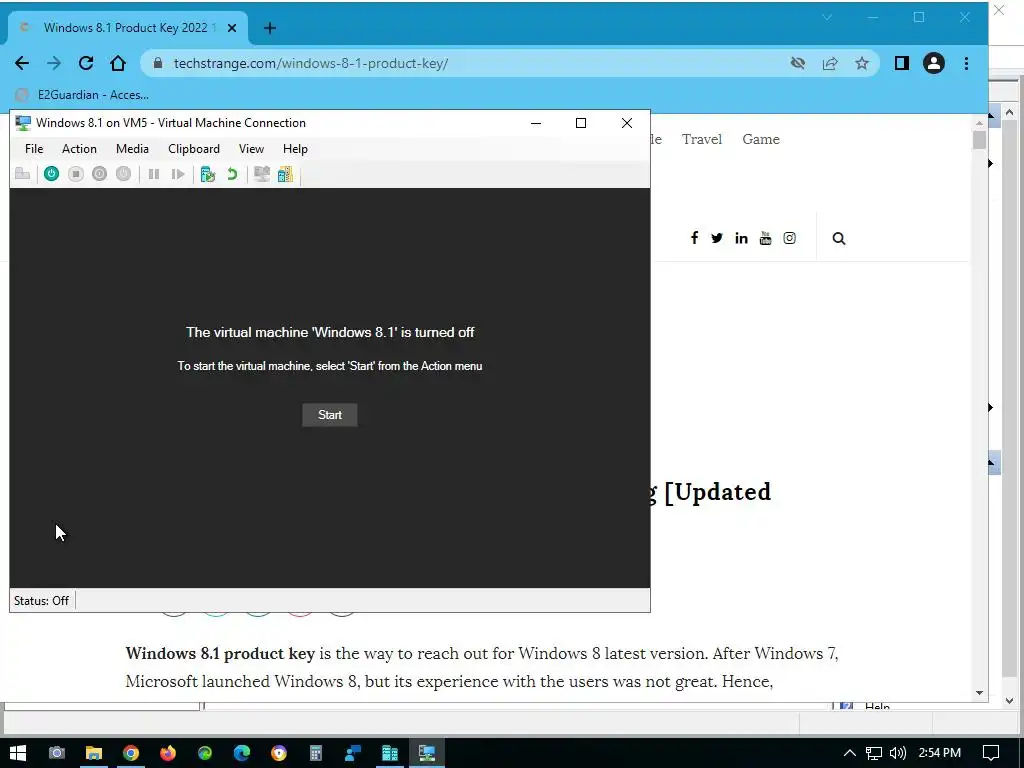1024x768 pixels.
Task: Open the Clipboard menu
Action: pos(194,149)
